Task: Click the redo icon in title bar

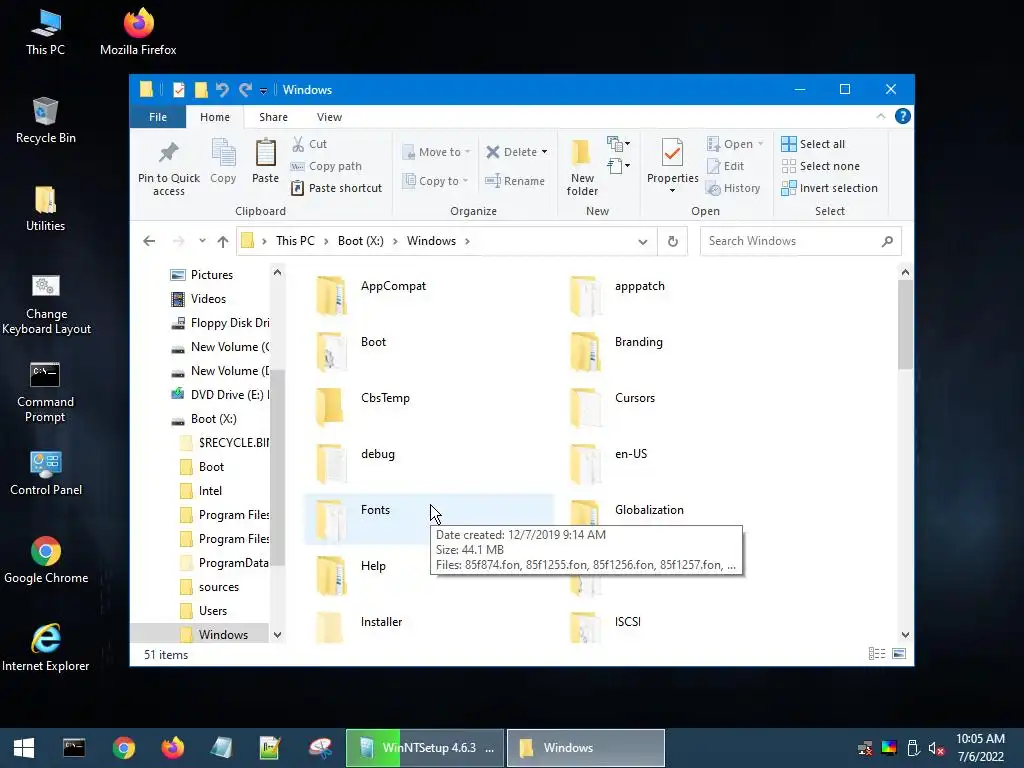Action: 245,89
